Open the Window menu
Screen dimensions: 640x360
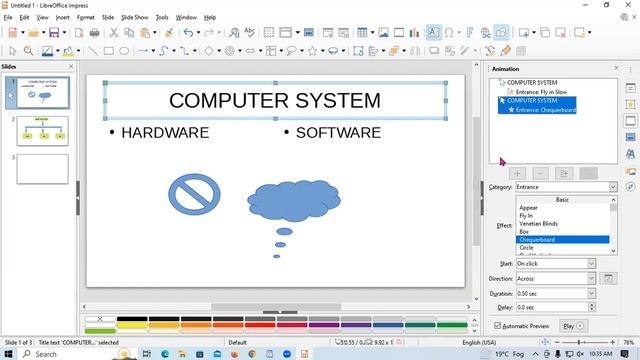(x=186, y=18)
